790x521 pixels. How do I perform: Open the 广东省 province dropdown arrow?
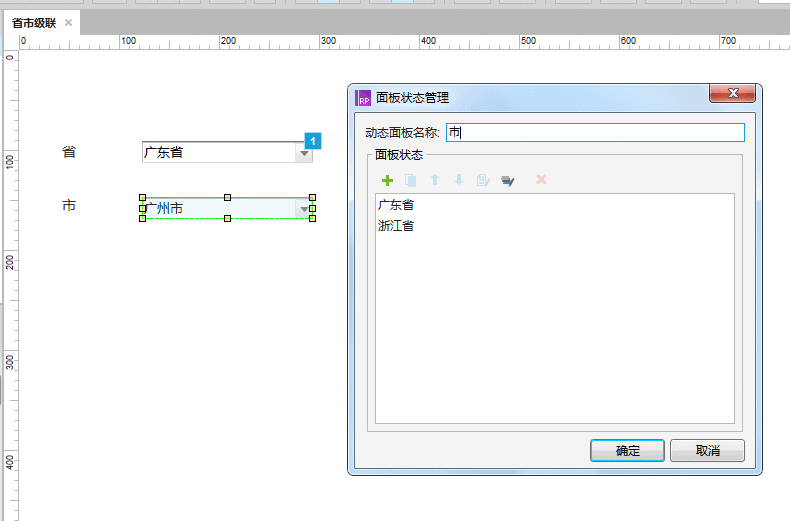point(304,153)
